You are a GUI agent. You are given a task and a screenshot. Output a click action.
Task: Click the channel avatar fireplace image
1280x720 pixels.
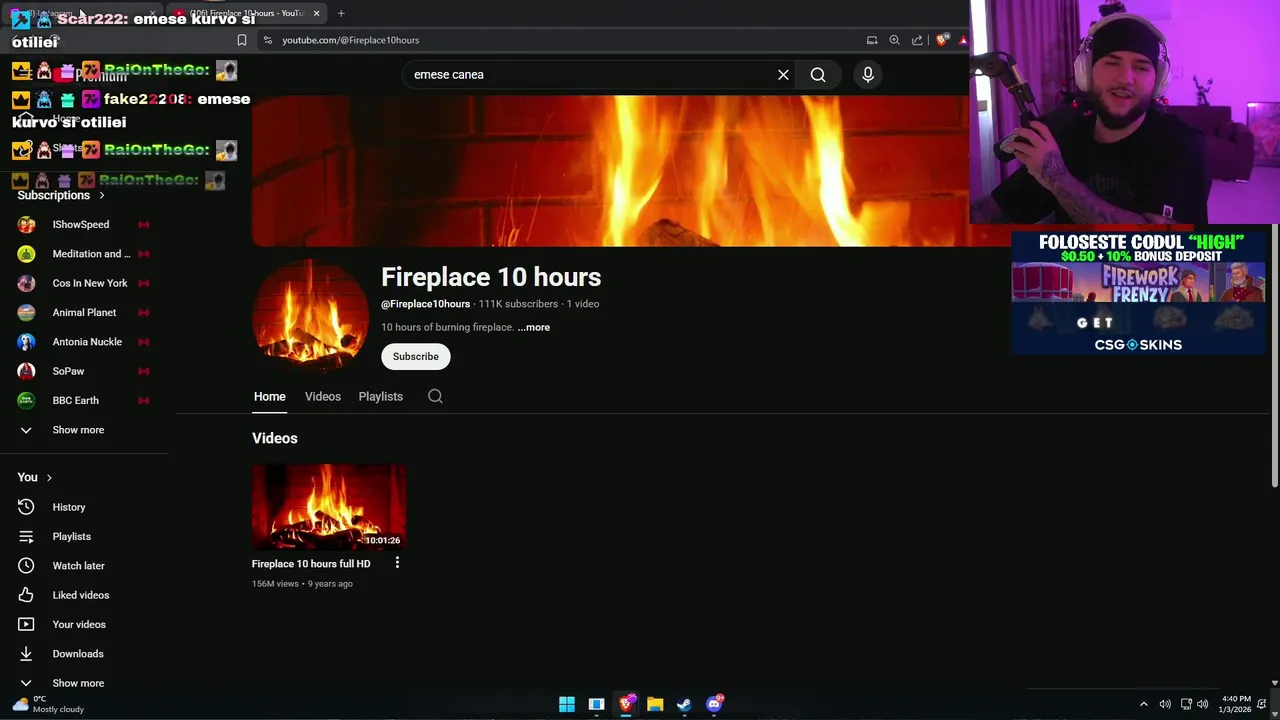(310, 318)
